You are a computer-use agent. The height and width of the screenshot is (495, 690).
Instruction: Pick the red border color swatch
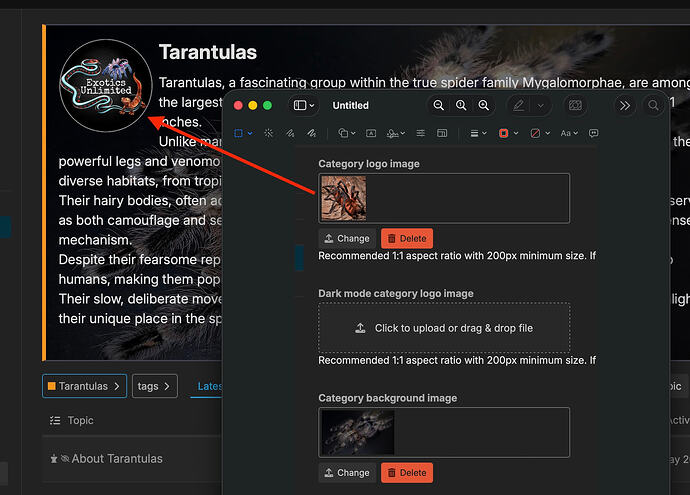click(504, 133)
